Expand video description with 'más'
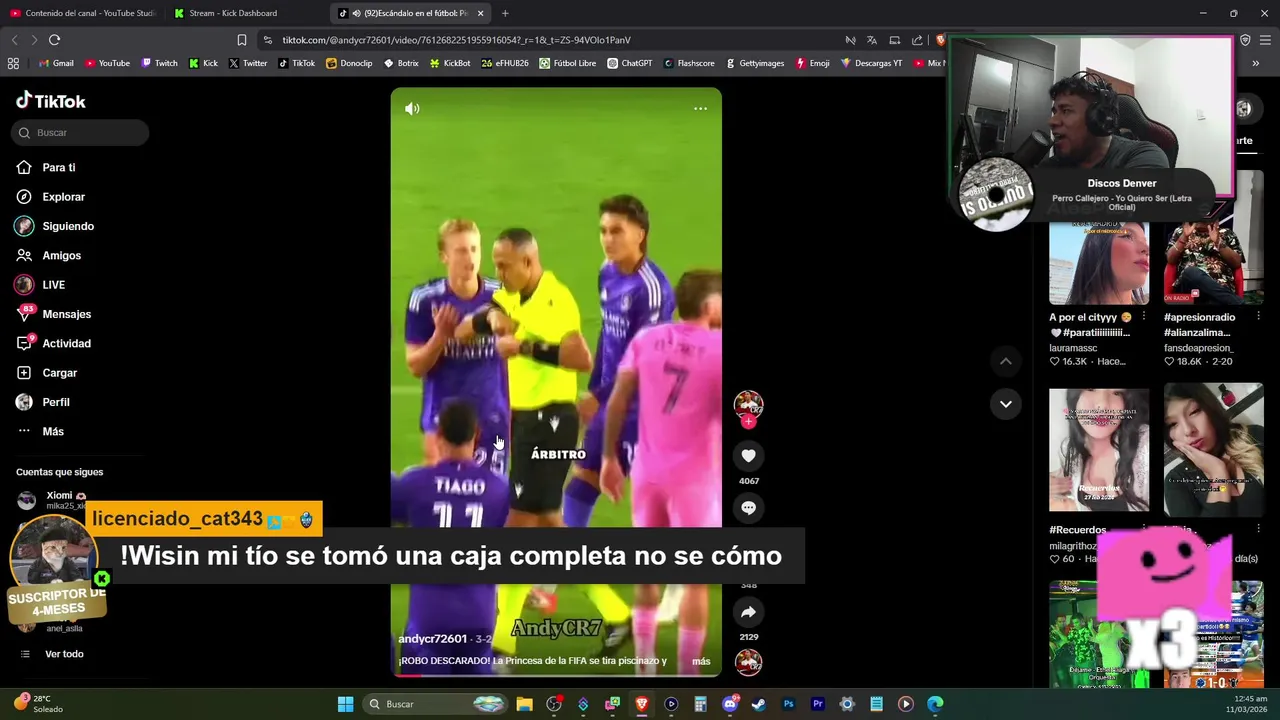This screenshot has width=1280, height=720. (701, 661)
